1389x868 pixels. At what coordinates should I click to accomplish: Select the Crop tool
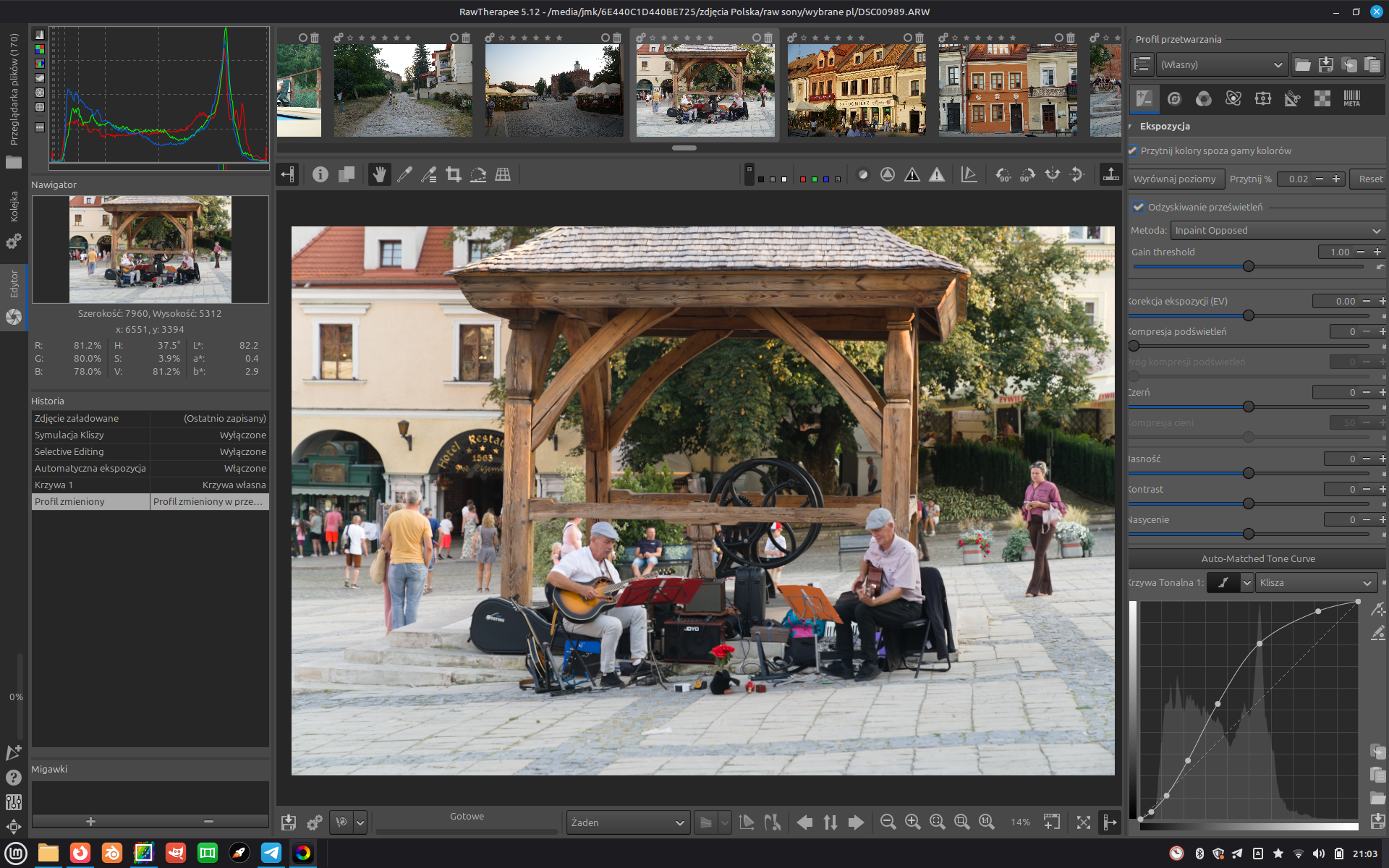(x=454, y=174)
